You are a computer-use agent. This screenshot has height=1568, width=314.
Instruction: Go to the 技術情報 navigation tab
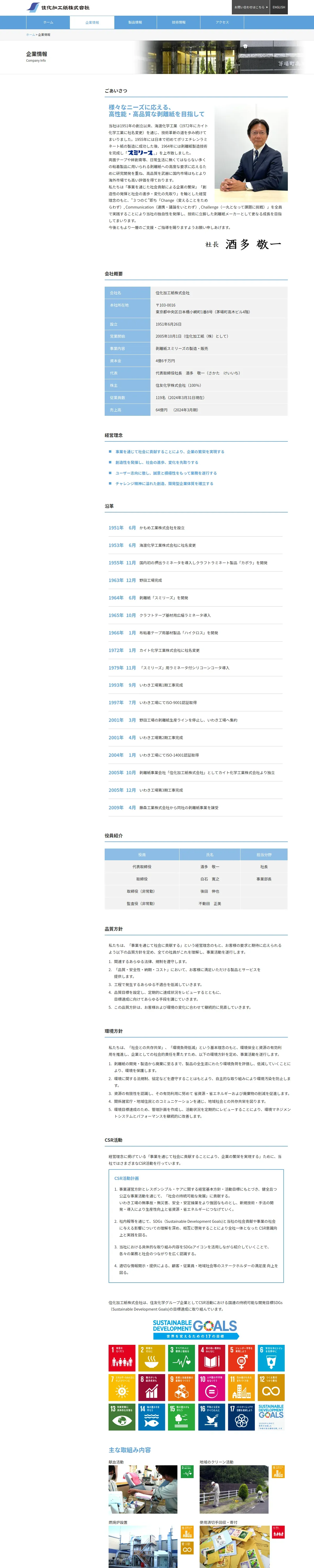[179, 22]
